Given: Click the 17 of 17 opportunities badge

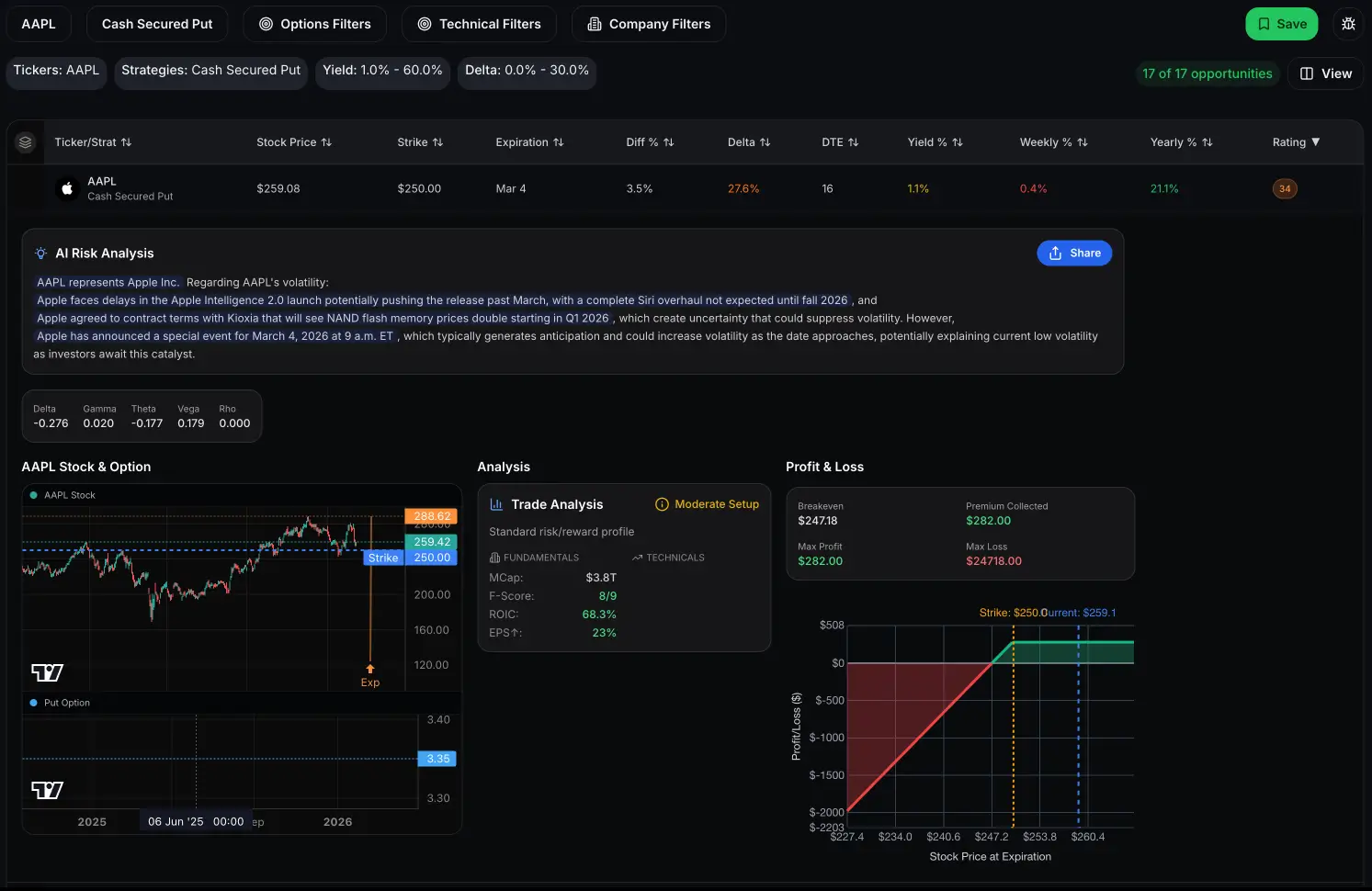Looking at the screenshot, I should coord(1207,73).
